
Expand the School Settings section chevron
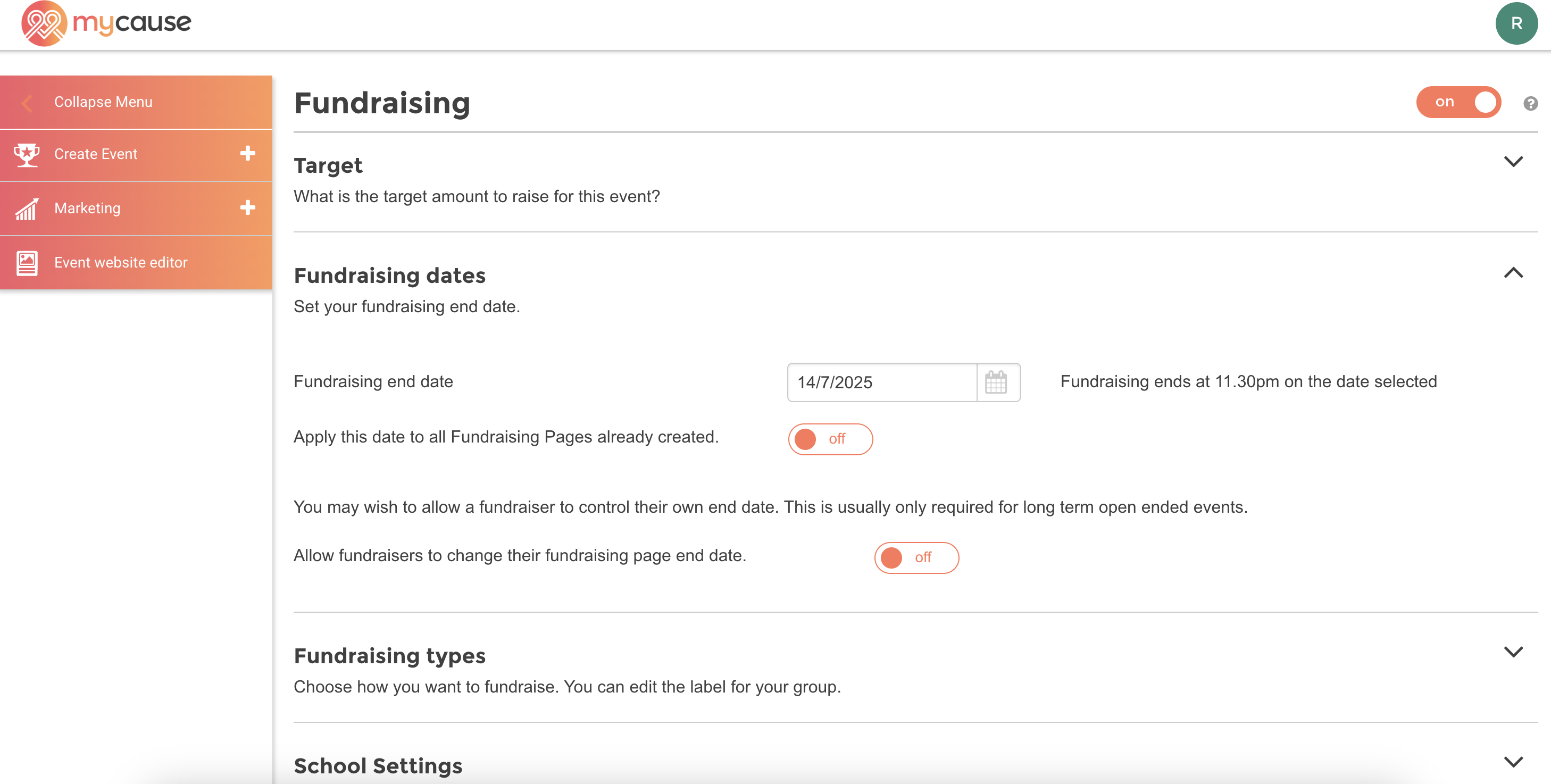1513,762
